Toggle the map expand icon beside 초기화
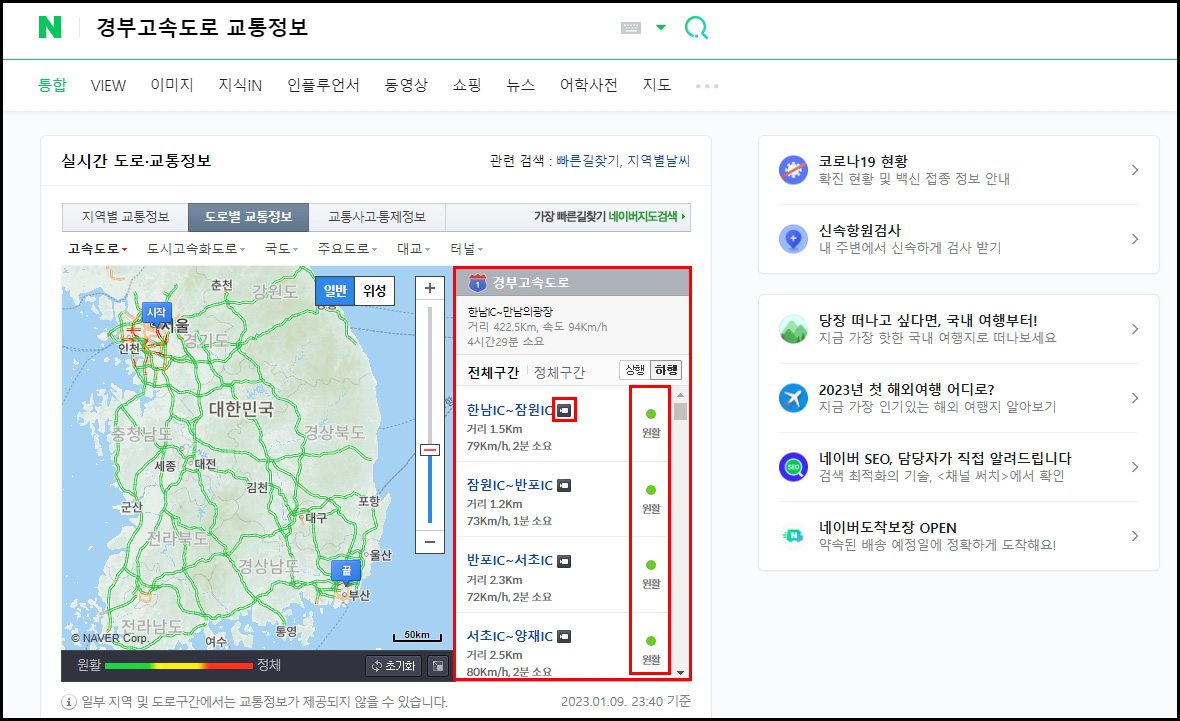This screenshot has width=1180, height=721. tap(437, 666)
